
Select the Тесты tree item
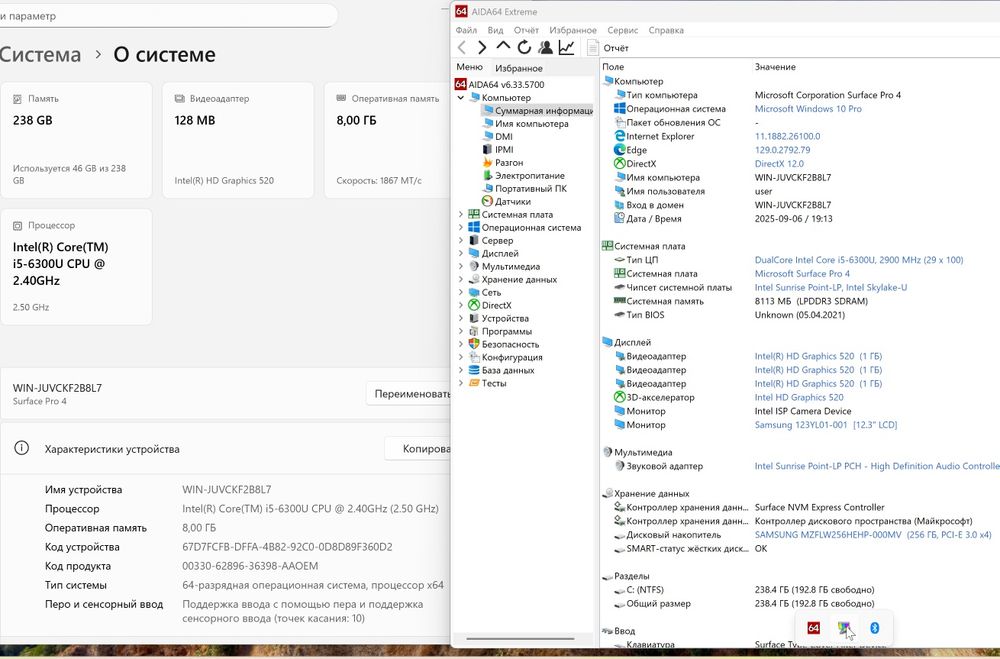click(487, 383)
